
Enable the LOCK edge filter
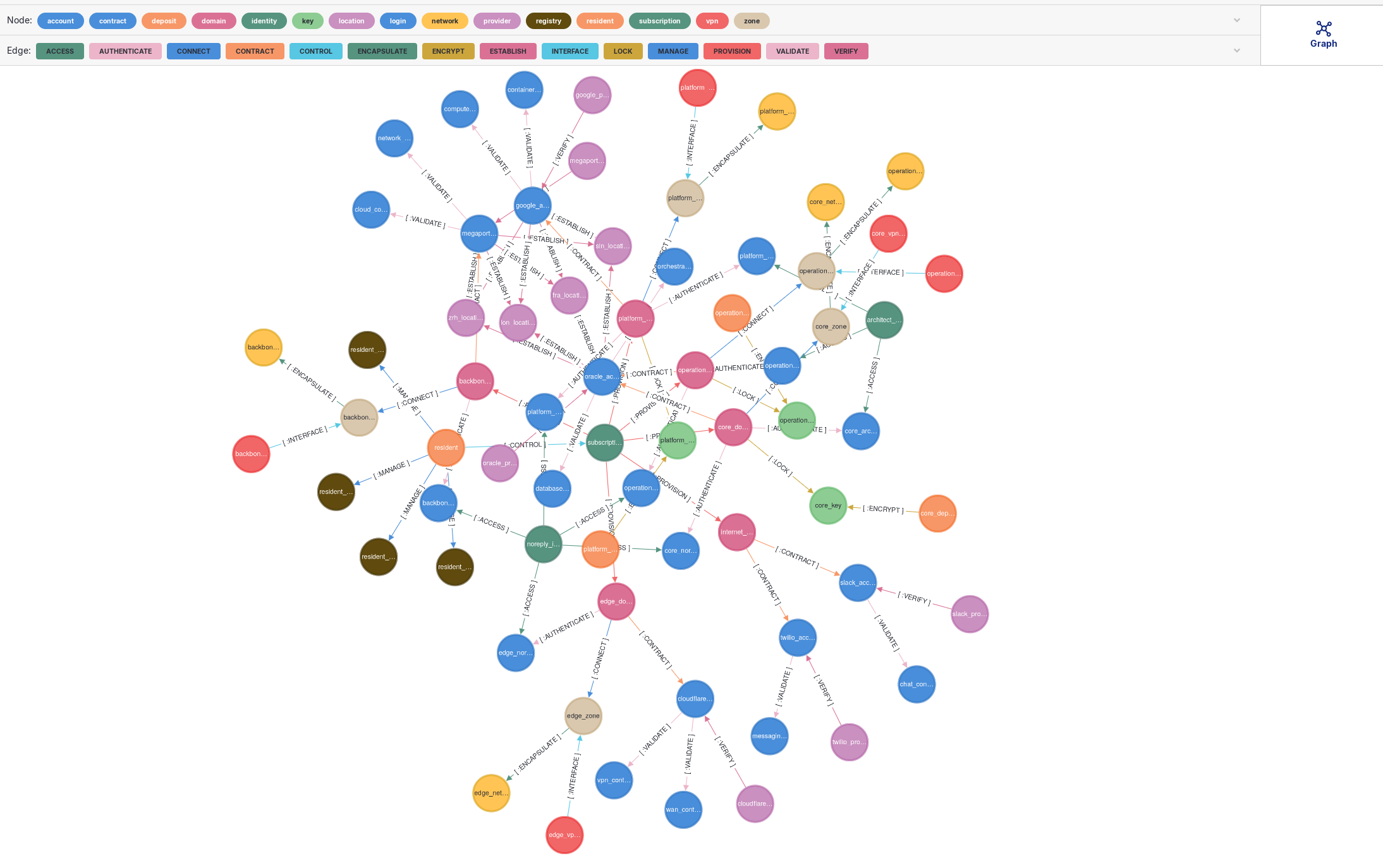point(621,51)
